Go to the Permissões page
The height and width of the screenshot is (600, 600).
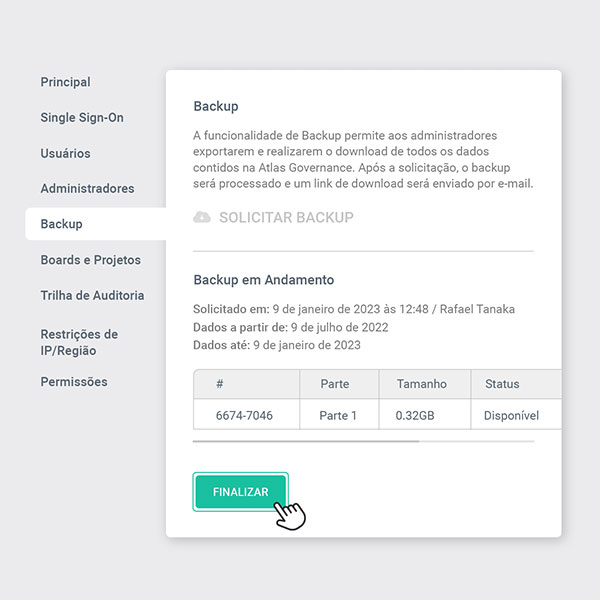tap(74, 381)
